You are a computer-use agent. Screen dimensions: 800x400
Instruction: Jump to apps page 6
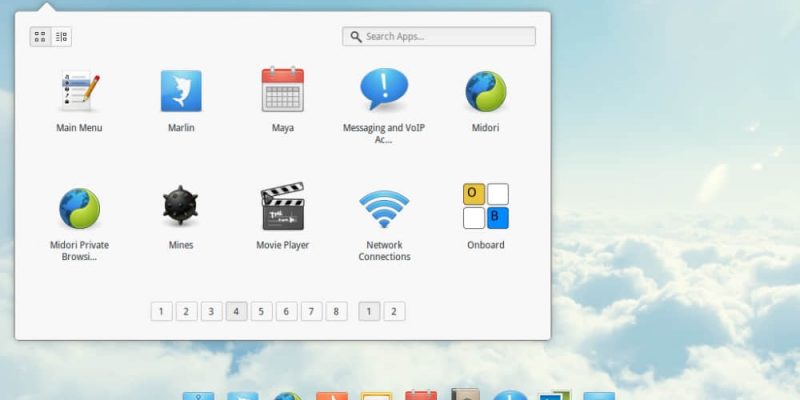click(x=286, y=311)
